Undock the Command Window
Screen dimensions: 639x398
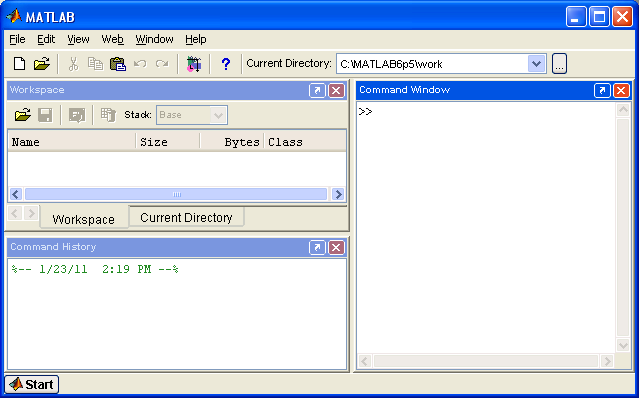point(602,90)
